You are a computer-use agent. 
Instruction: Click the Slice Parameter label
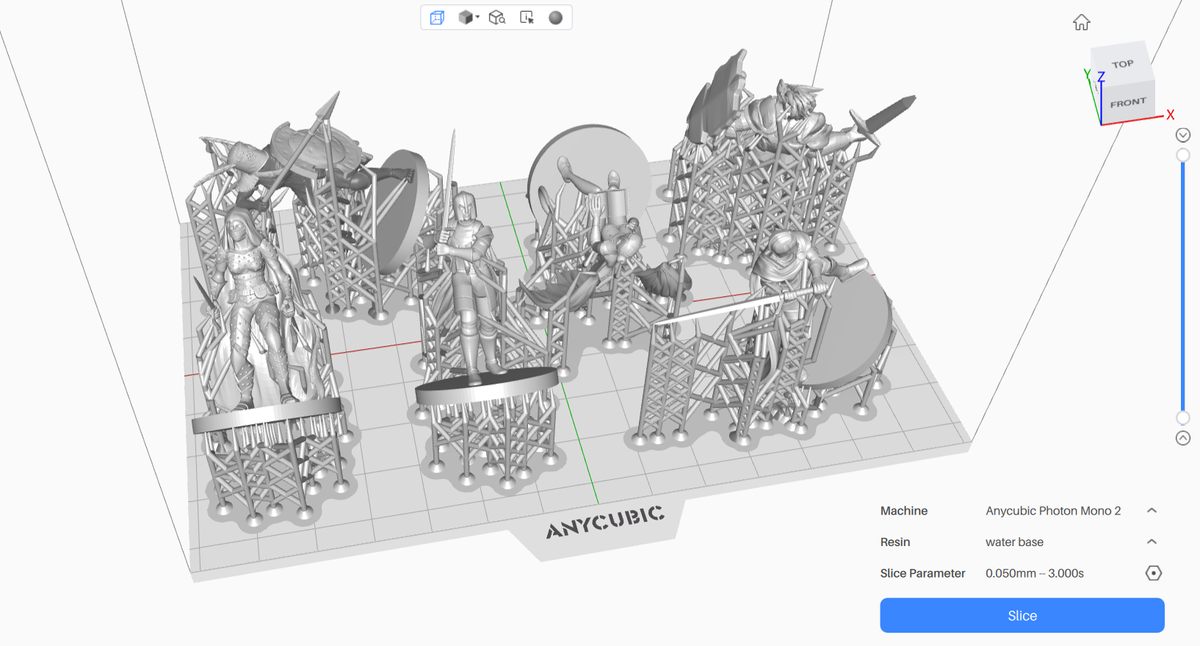(923, 573)
